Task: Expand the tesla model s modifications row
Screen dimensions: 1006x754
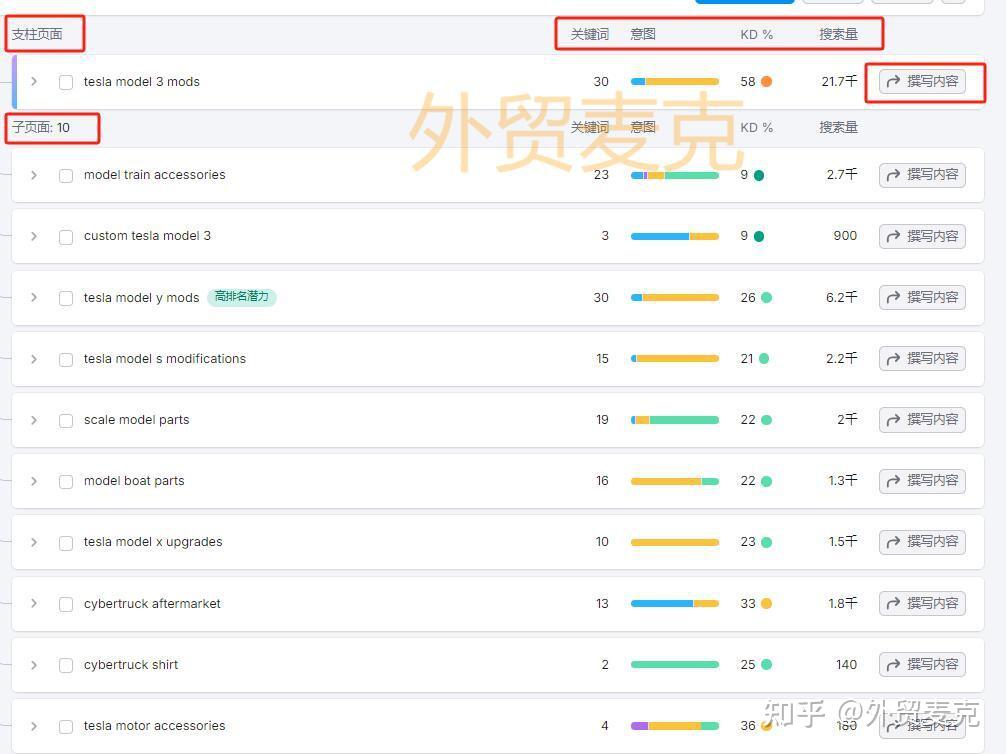Action: [34, 359]
